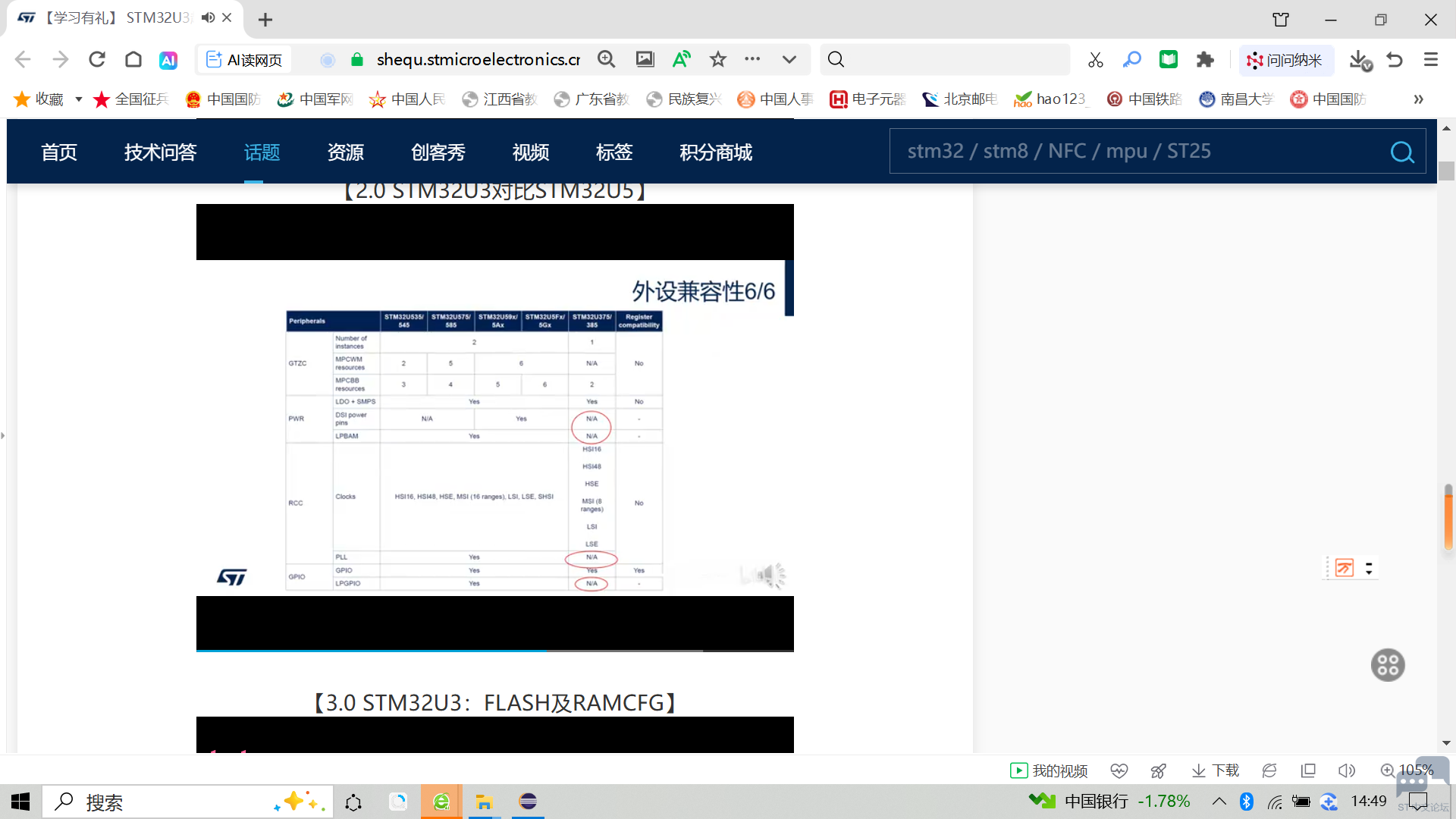
Task: Open 下载 downloads in status bar
Action: pyautogui.click(x=1216, y=770)
